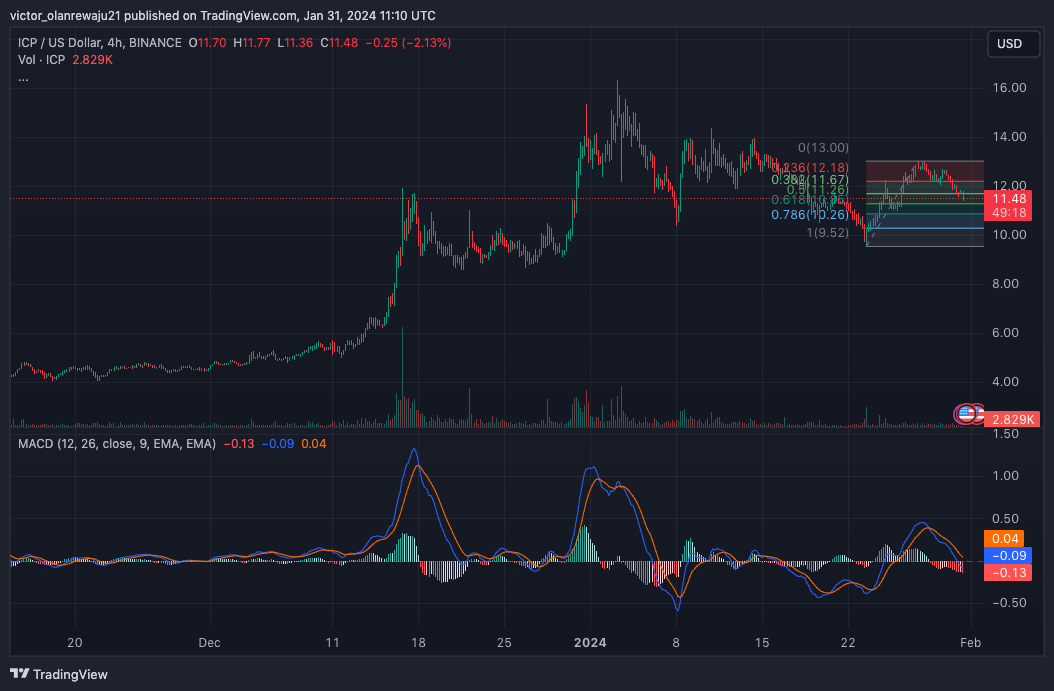
Task: Click the 1.00 MACD axis label
Action: click(1006, 476)
